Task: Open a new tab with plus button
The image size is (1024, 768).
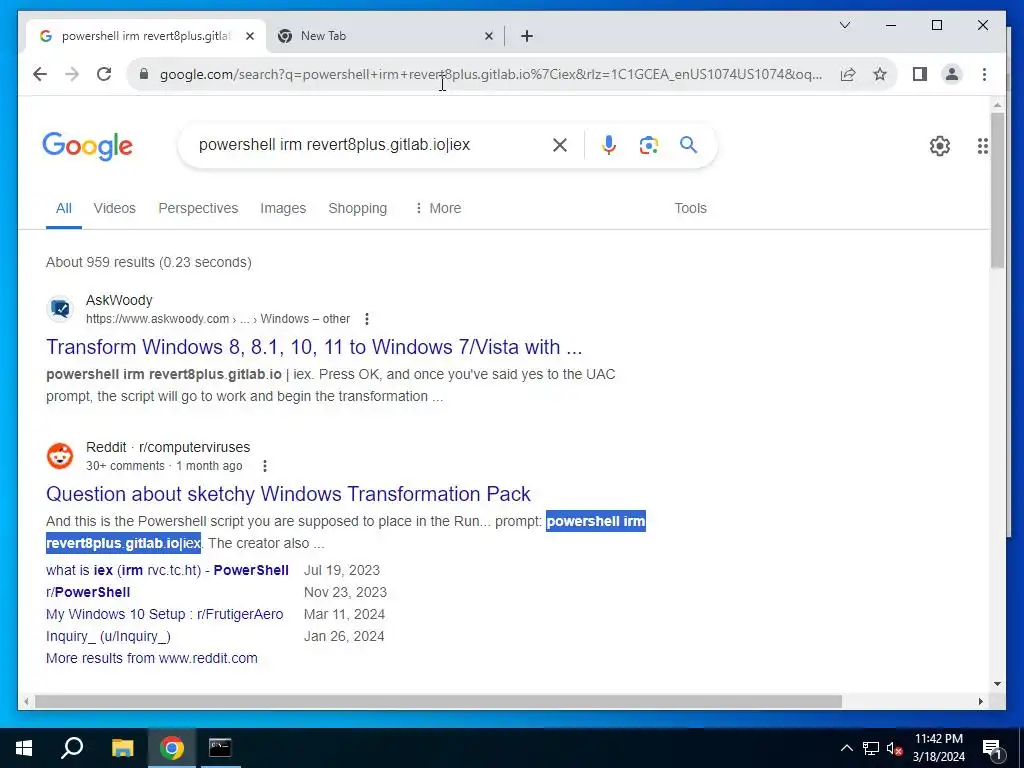Action: pos(527,36)
